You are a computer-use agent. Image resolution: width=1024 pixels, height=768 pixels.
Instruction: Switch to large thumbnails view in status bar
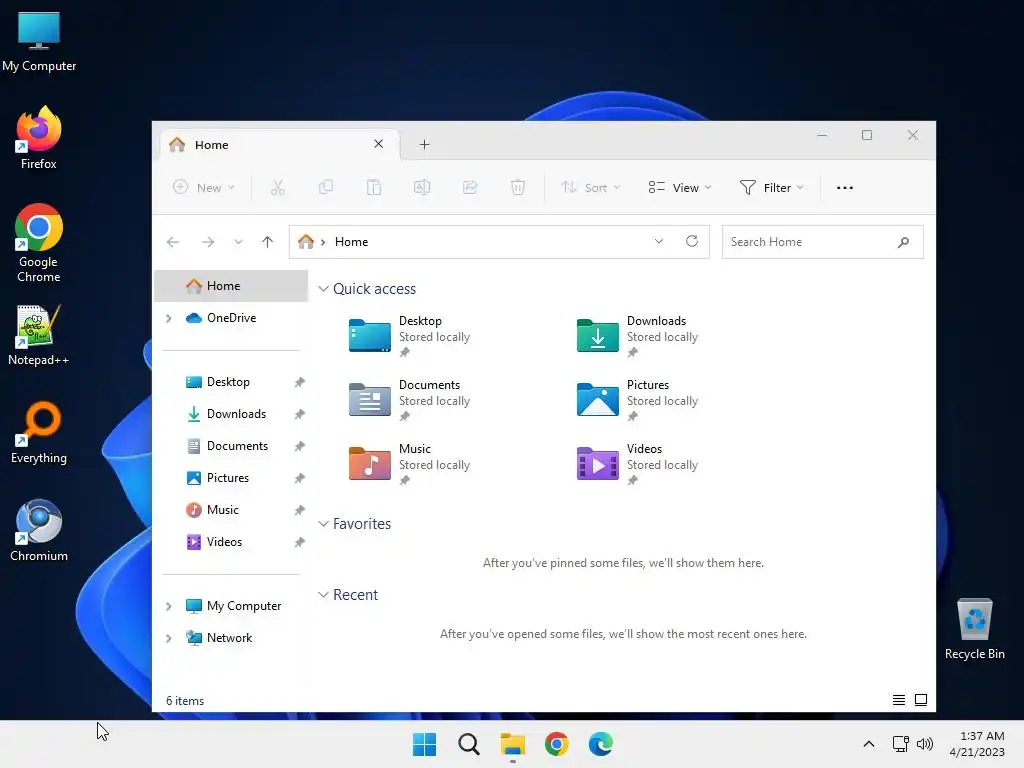coord(921,700)
